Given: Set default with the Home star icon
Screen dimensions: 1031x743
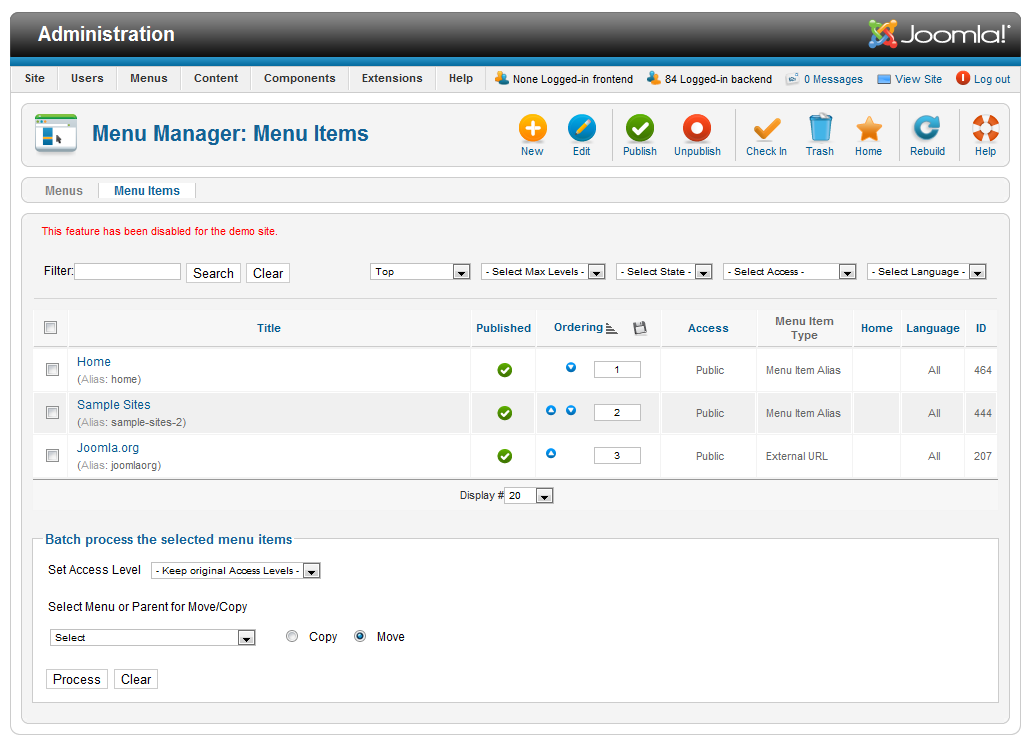Looking at the screenshot, I should tap(868, 129).
